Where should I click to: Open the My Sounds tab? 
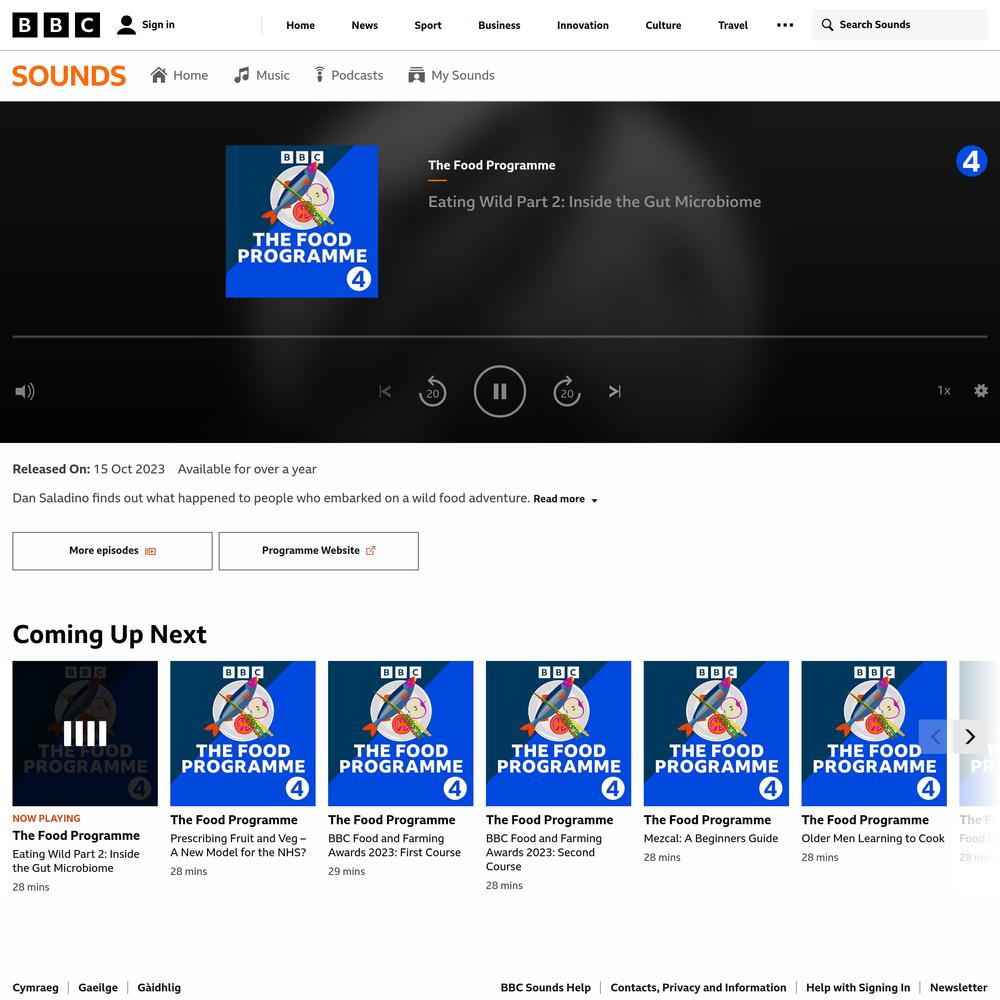click(x=452, y=75)
